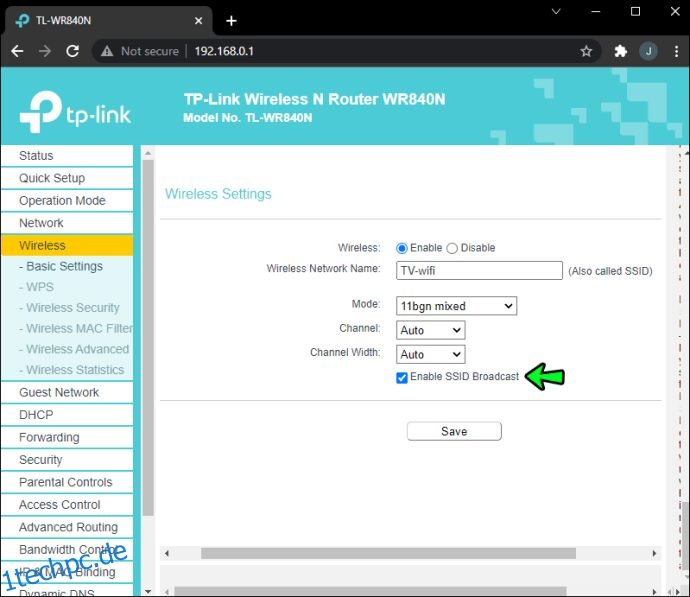
Task: Click the '(Also called SSID)' text
Action: [610, 271]
